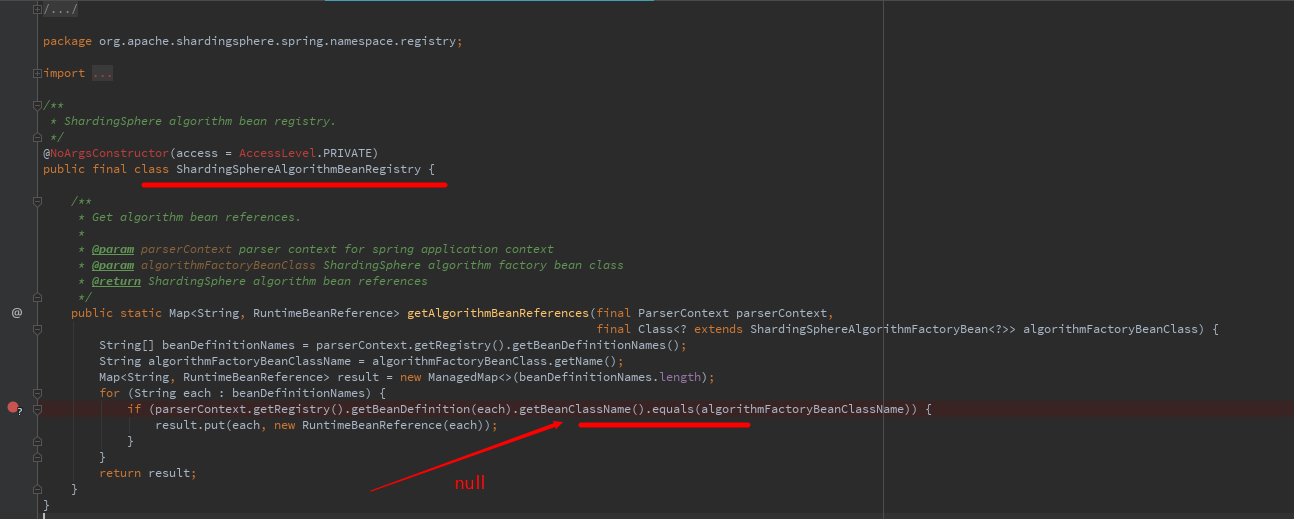Viewport: 1294px width, 519px height.
Task: Click the package declaration org.apache.shardingsphere.spring.namespace.registry
Action: tap(277, 41)
